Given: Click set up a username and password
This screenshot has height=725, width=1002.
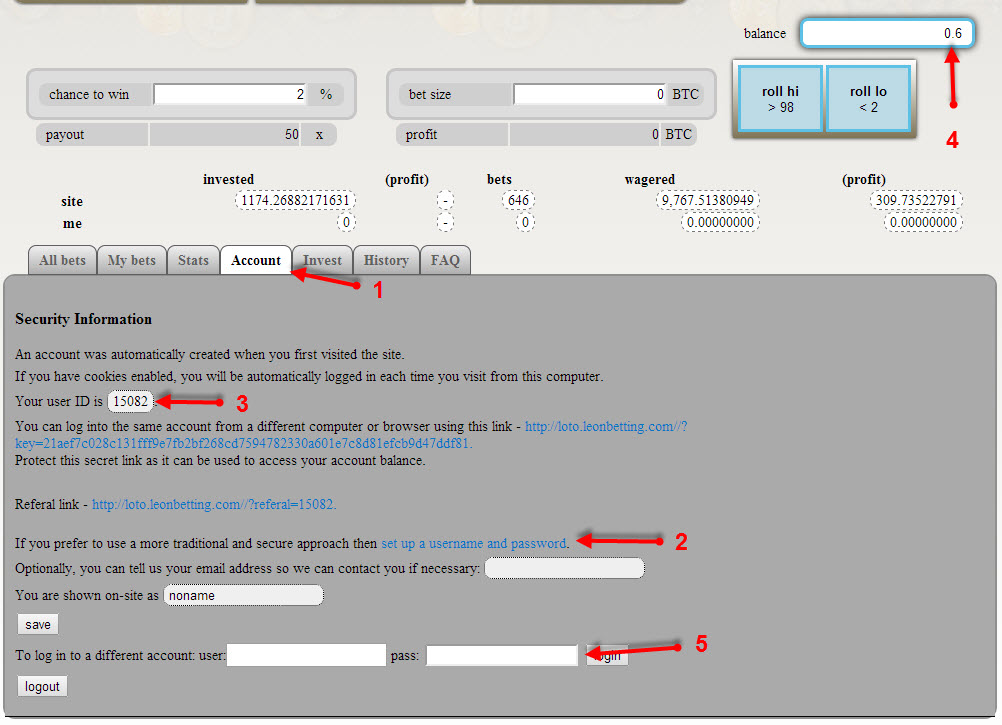Looking at the screenshot, I should (473, 544).
